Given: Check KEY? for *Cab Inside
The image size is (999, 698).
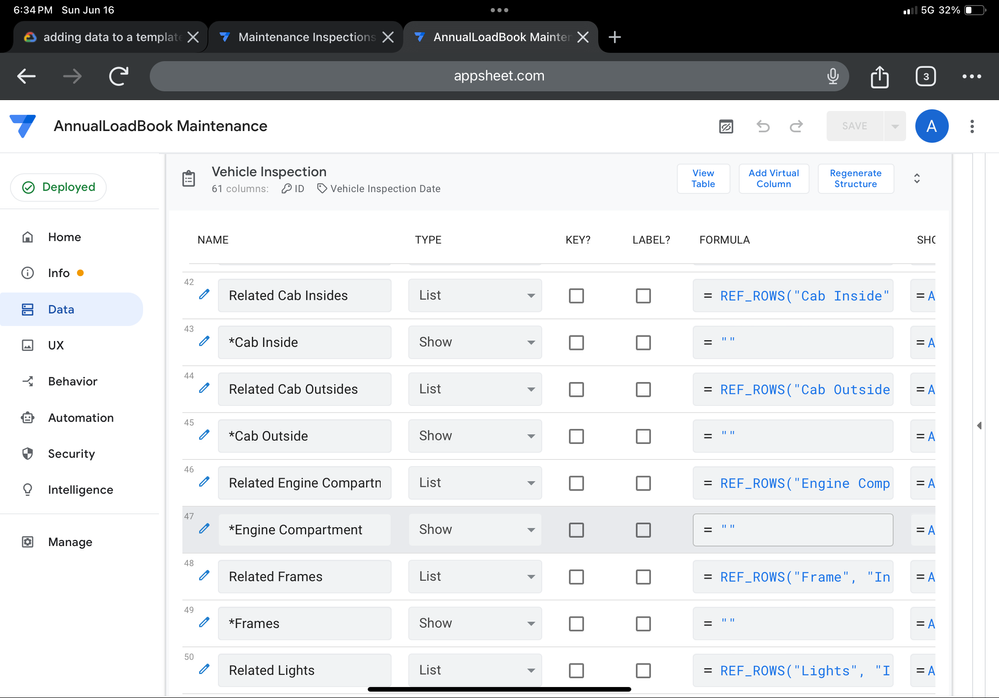Looking at the screenshot, I should pyautogui.click(x=576, y=343).
